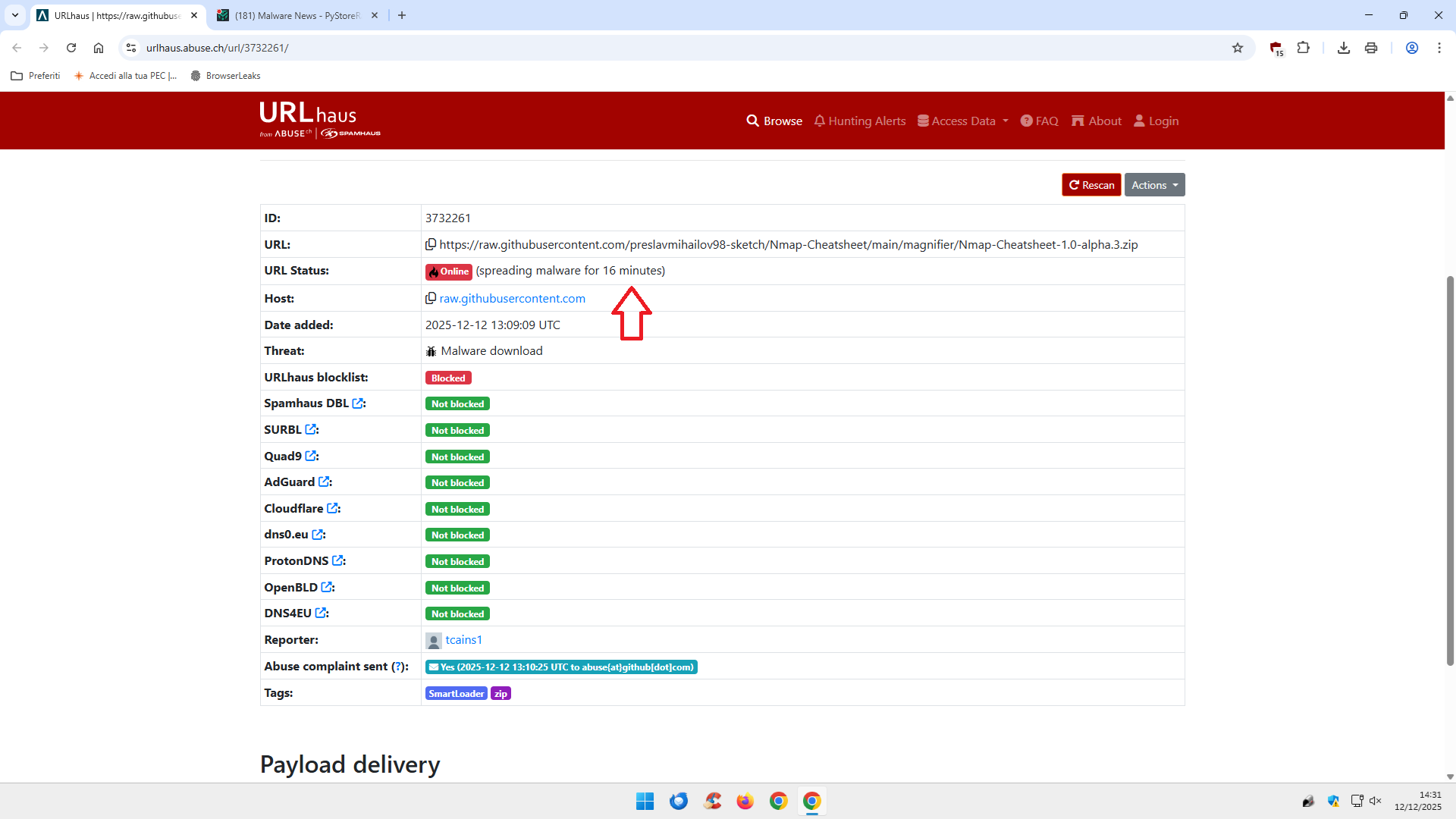Image resolution: width=1456 pixels, height=819 pixels.
Task: Open the AdGuard external link icon
Action: [x=325, y=482]
